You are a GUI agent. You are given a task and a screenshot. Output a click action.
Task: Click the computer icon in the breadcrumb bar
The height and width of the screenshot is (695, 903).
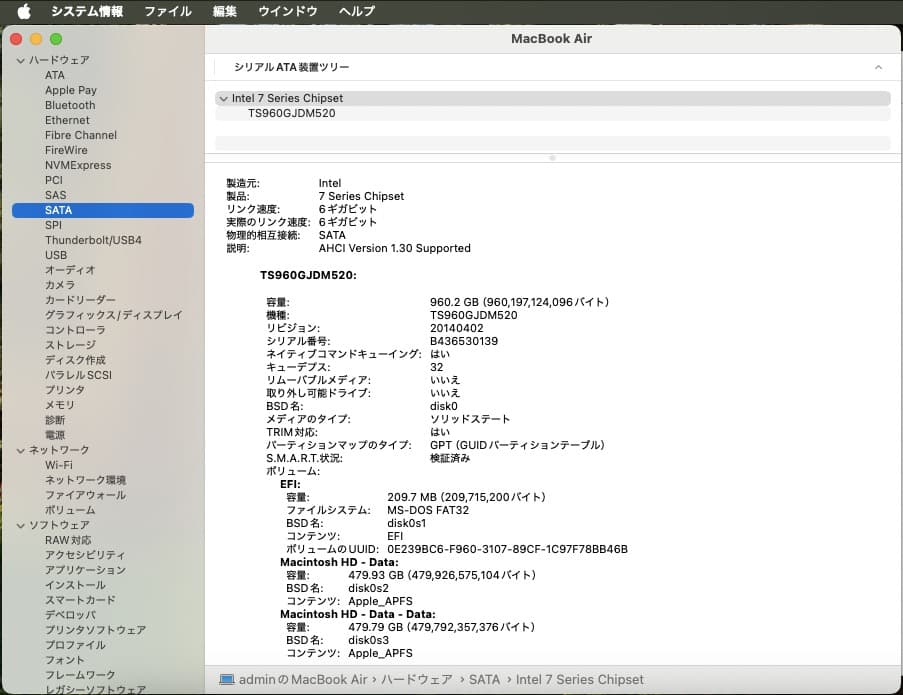click(229, 679)
